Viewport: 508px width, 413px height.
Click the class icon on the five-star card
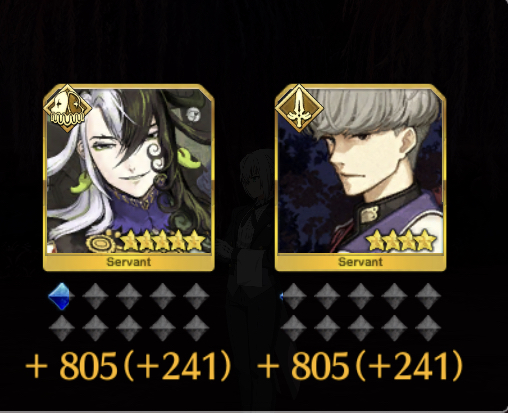click(68, 108)
